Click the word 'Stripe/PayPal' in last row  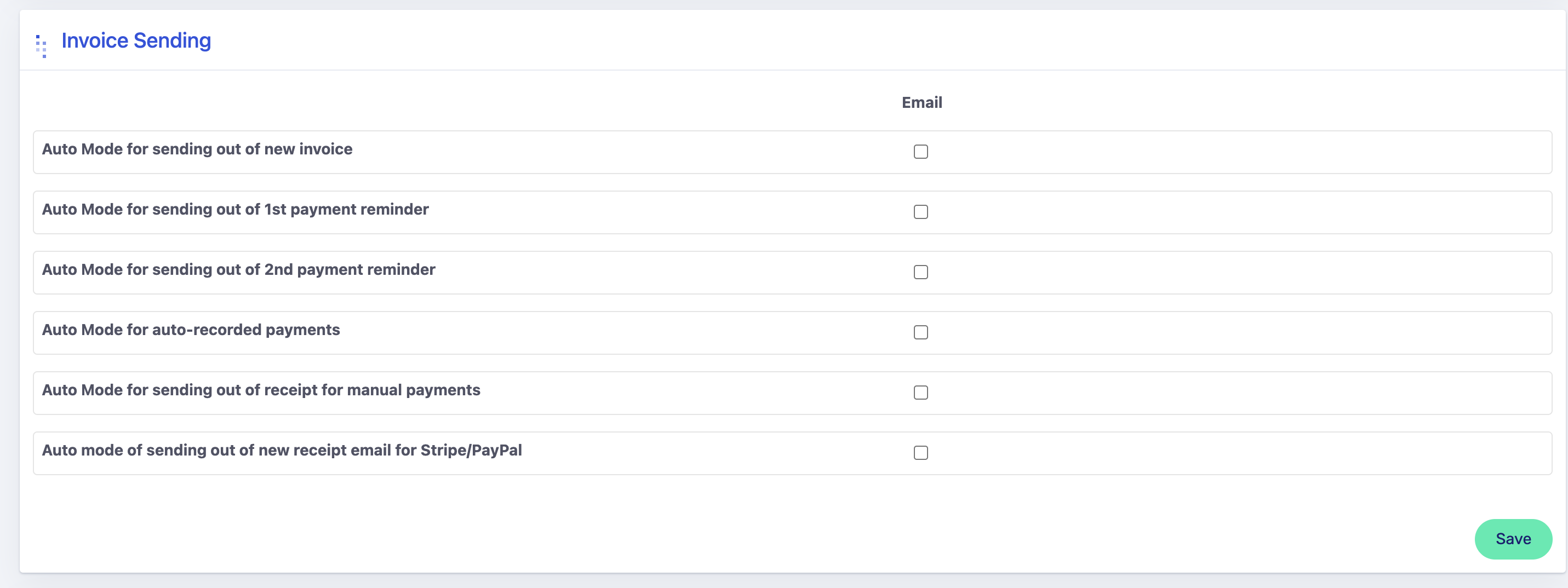(471, 451)
